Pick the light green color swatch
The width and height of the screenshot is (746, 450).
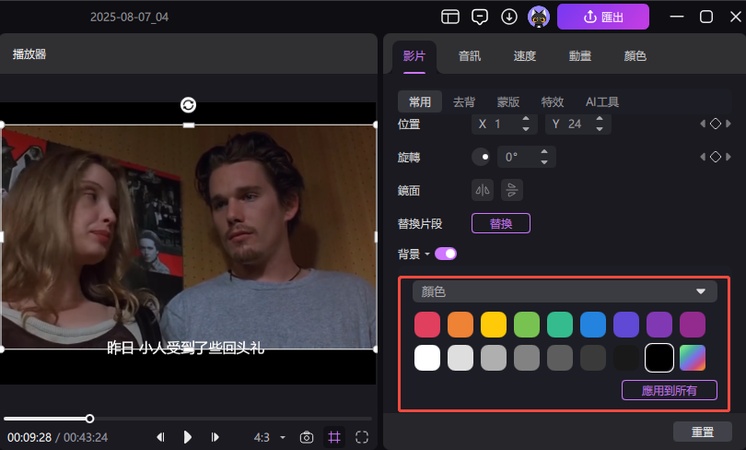527,324
